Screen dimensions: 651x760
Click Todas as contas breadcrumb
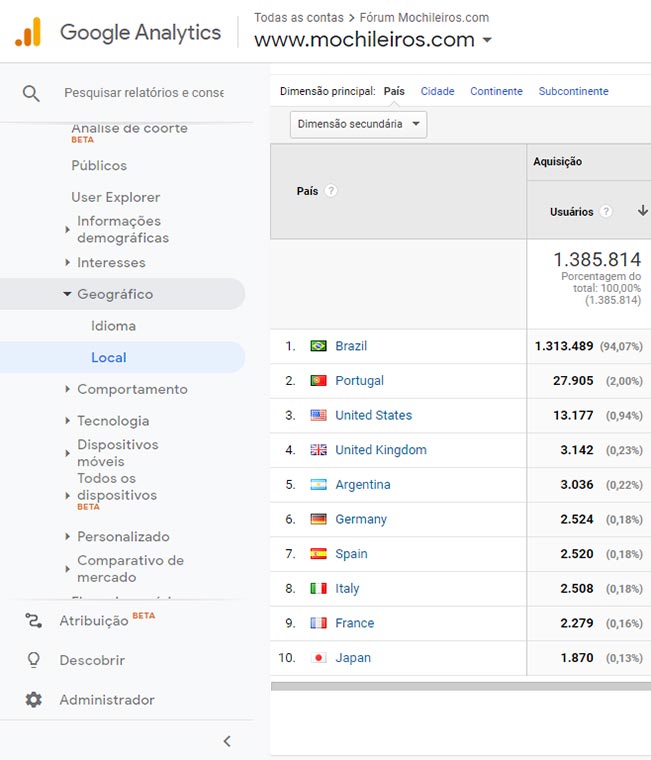pos(299,17)
